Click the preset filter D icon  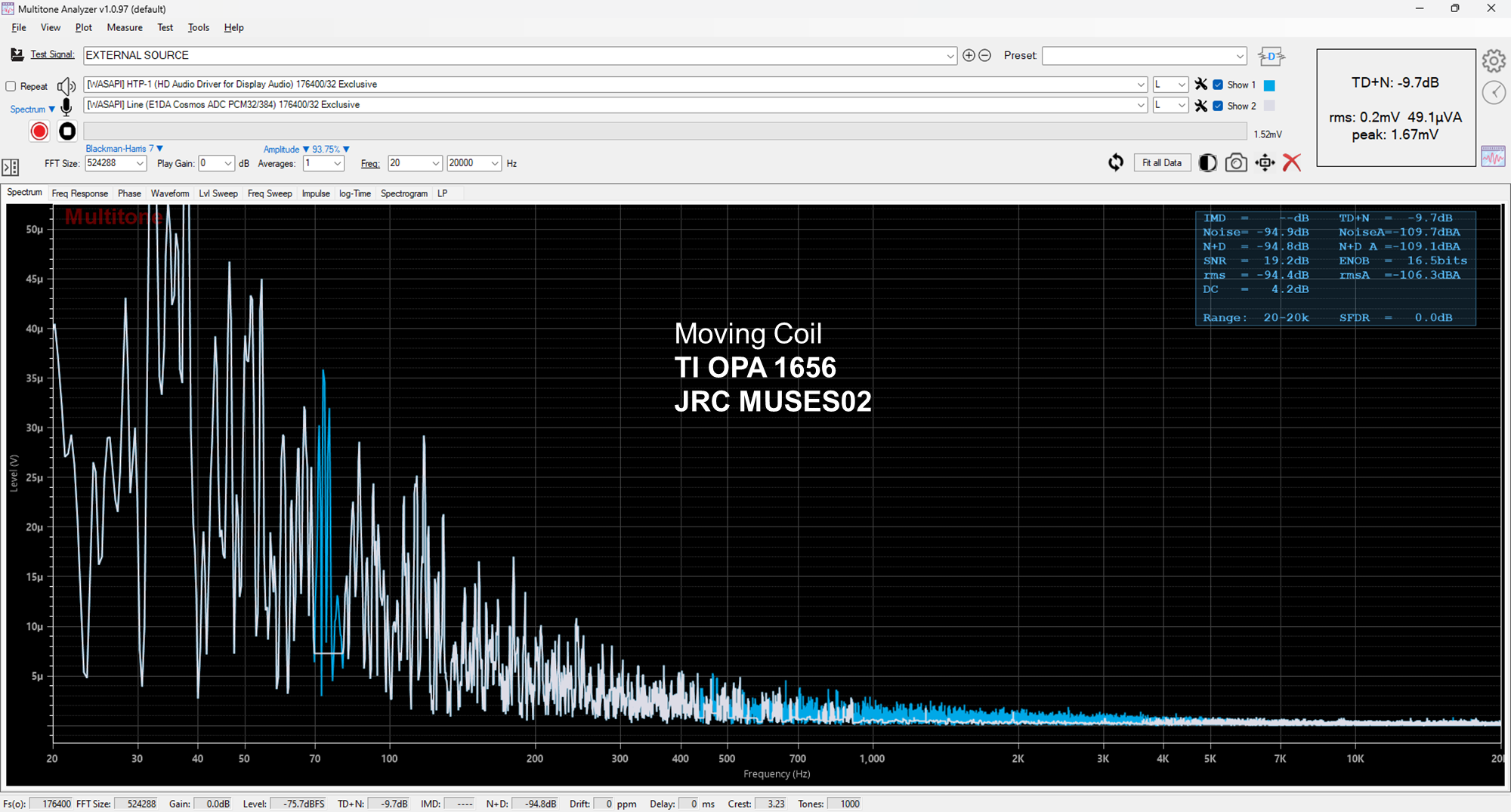1271,56
